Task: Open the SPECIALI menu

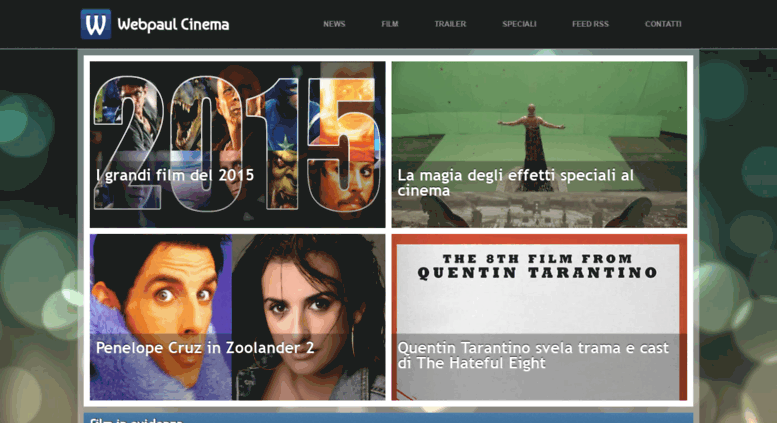Action: click(519, 24)
